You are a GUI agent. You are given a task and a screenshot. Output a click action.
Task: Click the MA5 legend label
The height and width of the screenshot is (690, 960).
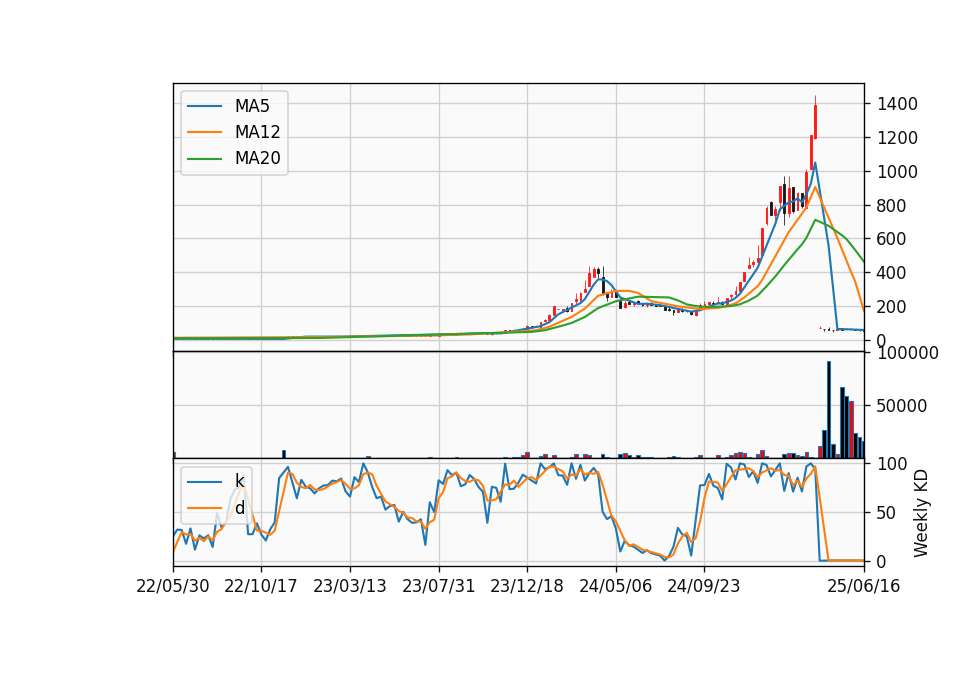(252, 107)
